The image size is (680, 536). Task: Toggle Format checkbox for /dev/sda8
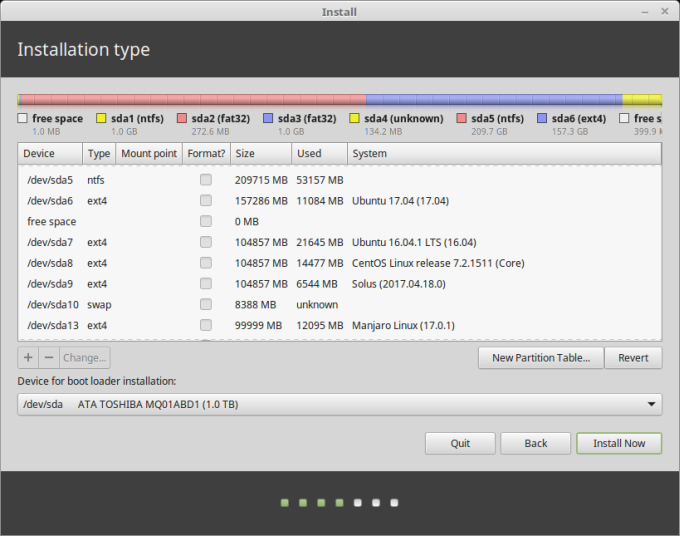point(206,263)
